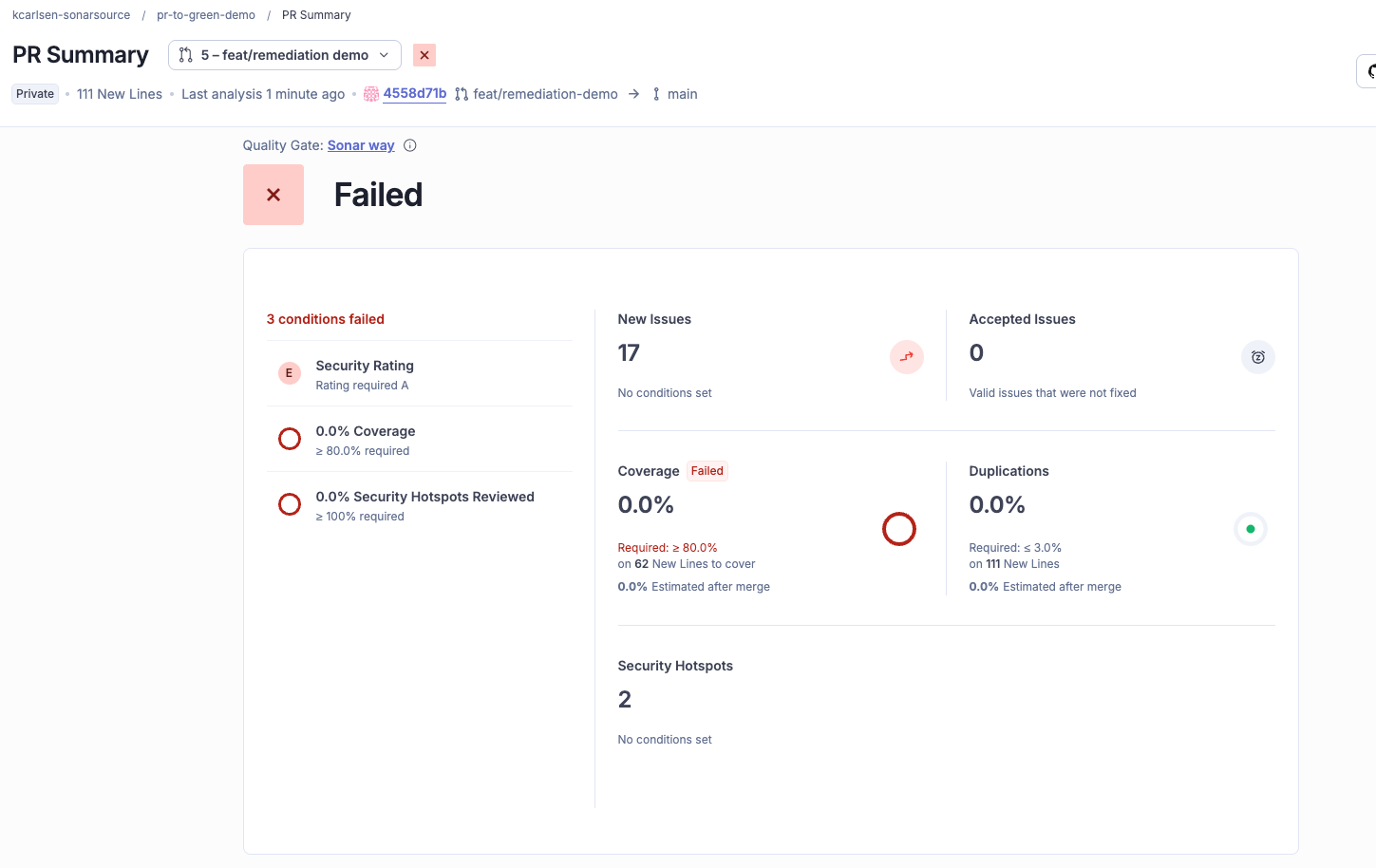Click the Coverage red ring indicator
Screen dimensions: 1376x868
click(898, 529)
